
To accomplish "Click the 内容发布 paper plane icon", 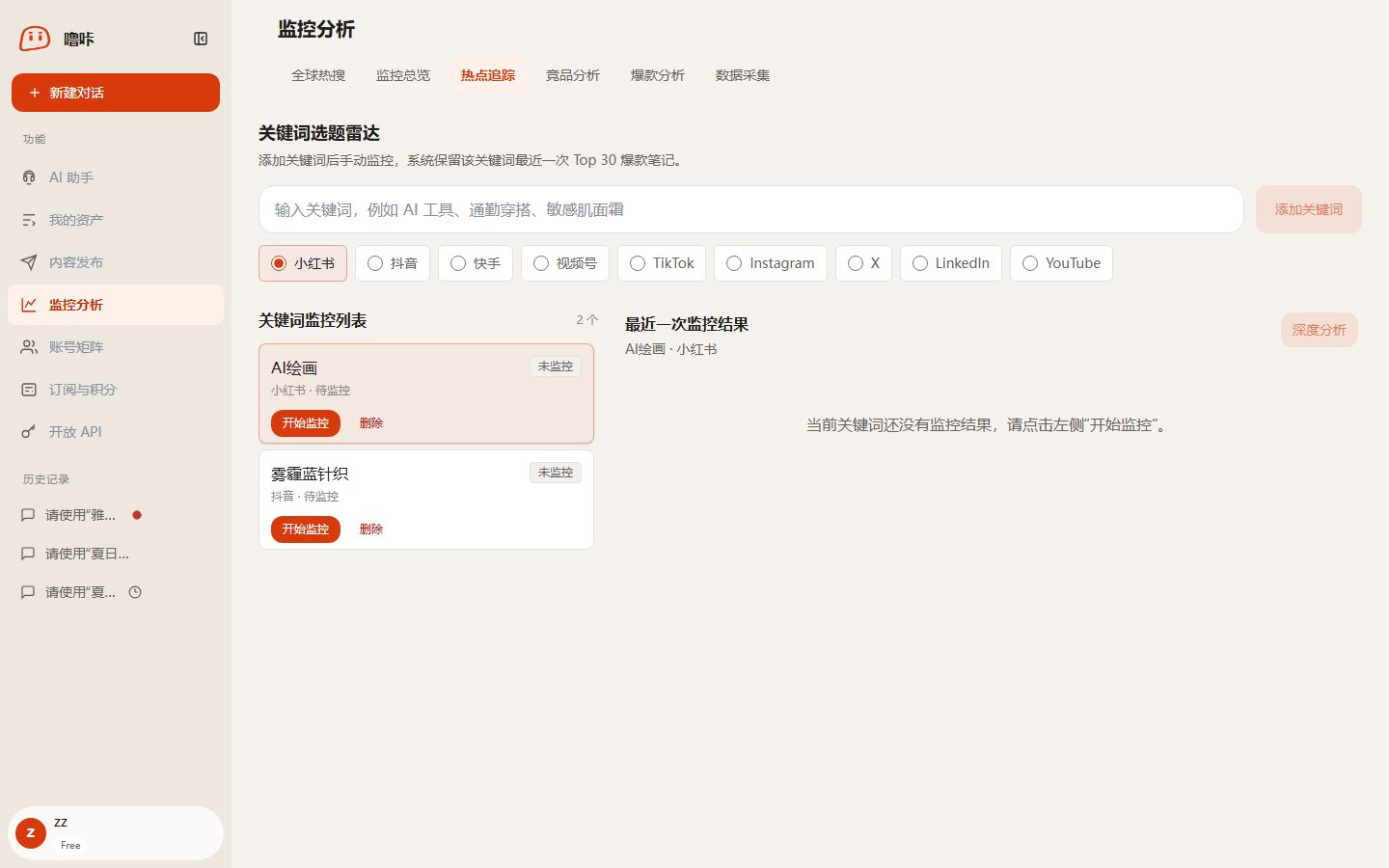I will (29, 262).
